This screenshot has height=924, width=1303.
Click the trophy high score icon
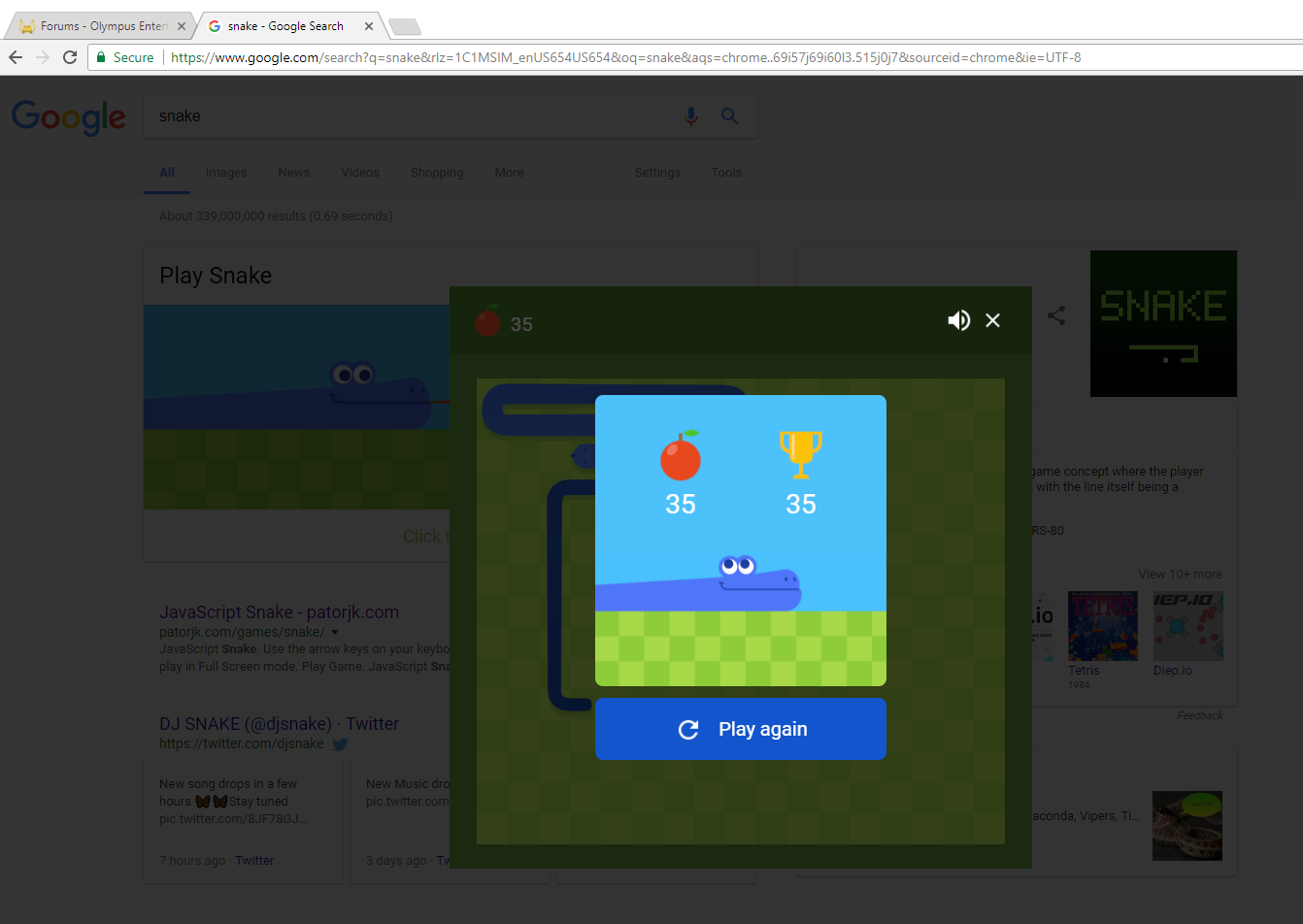[x=801, y=454]
